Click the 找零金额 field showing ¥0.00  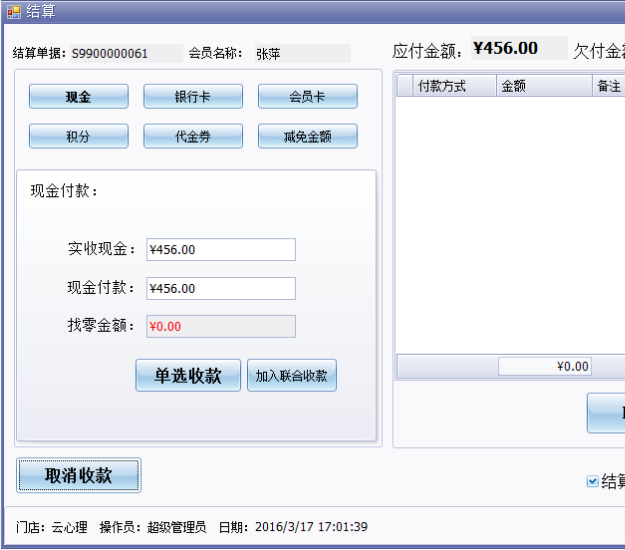point(221,326)
